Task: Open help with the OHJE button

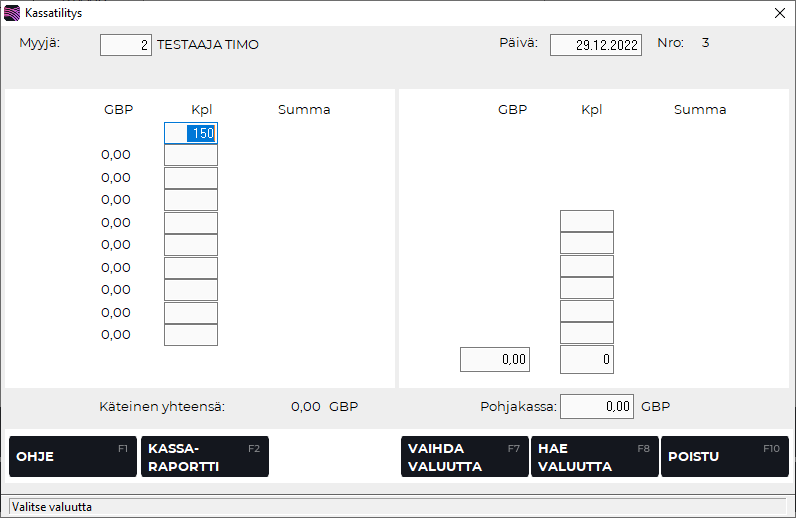Action: (72, 456)
